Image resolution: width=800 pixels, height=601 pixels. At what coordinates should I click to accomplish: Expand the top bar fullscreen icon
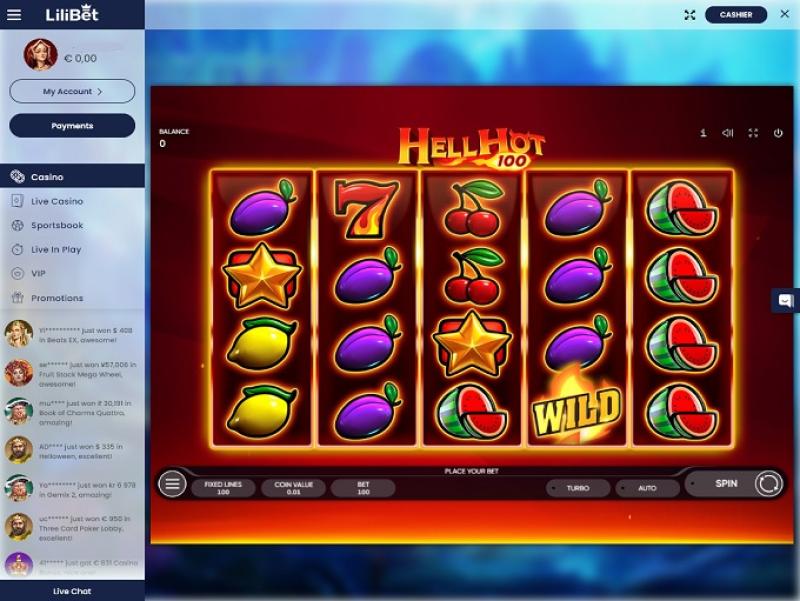pos(690,15)
